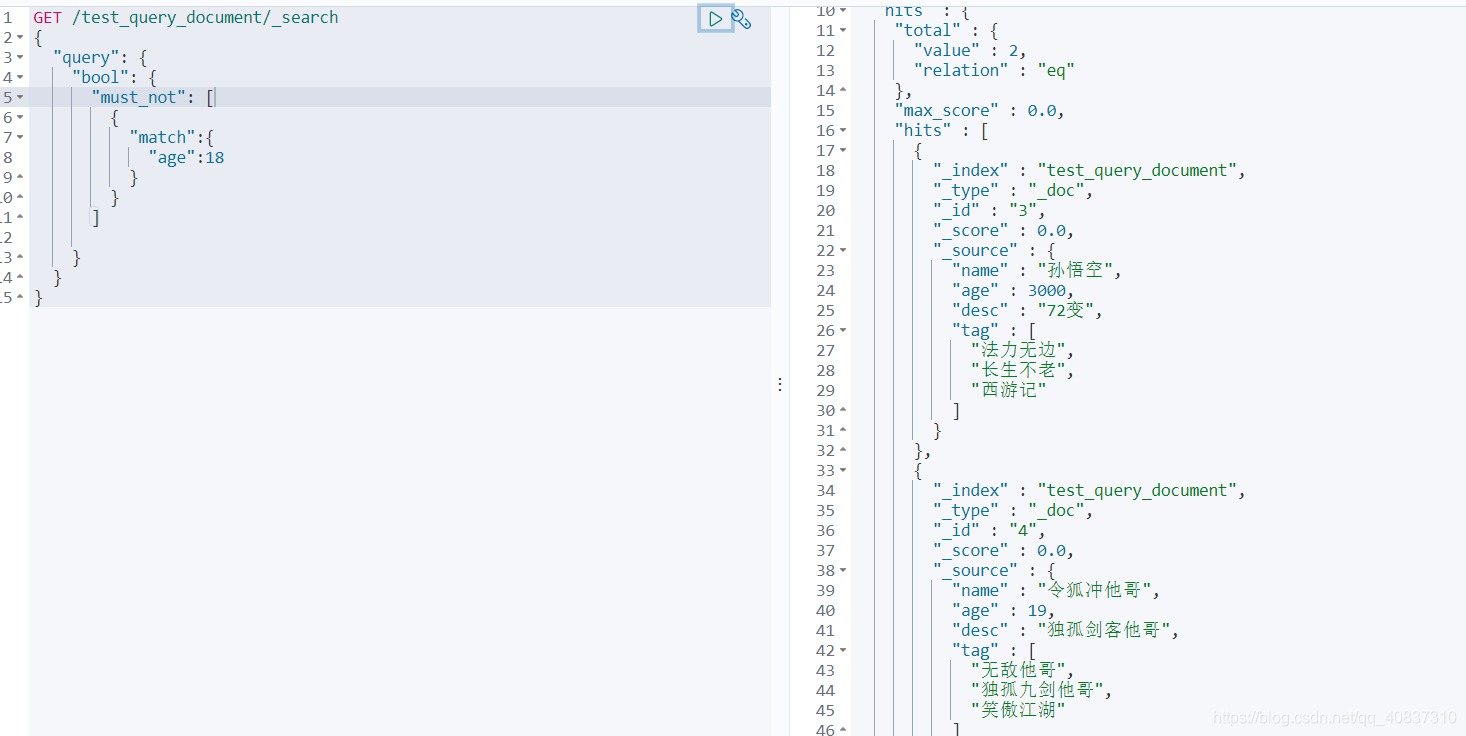Viewport: 1466px width, 736px height.
Task: Click the "_index" line at output line 18
Action: pyautogui.click(x=1090, y=170)
